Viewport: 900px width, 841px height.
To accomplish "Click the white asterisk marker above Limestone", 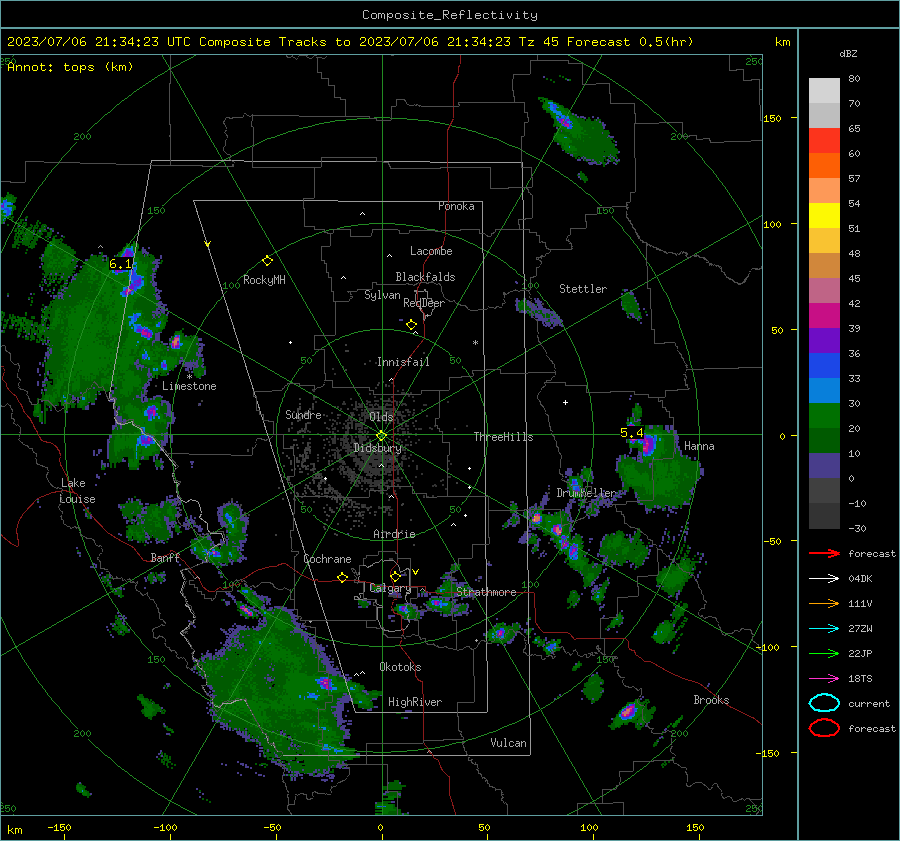I will (x=189, y=377).
